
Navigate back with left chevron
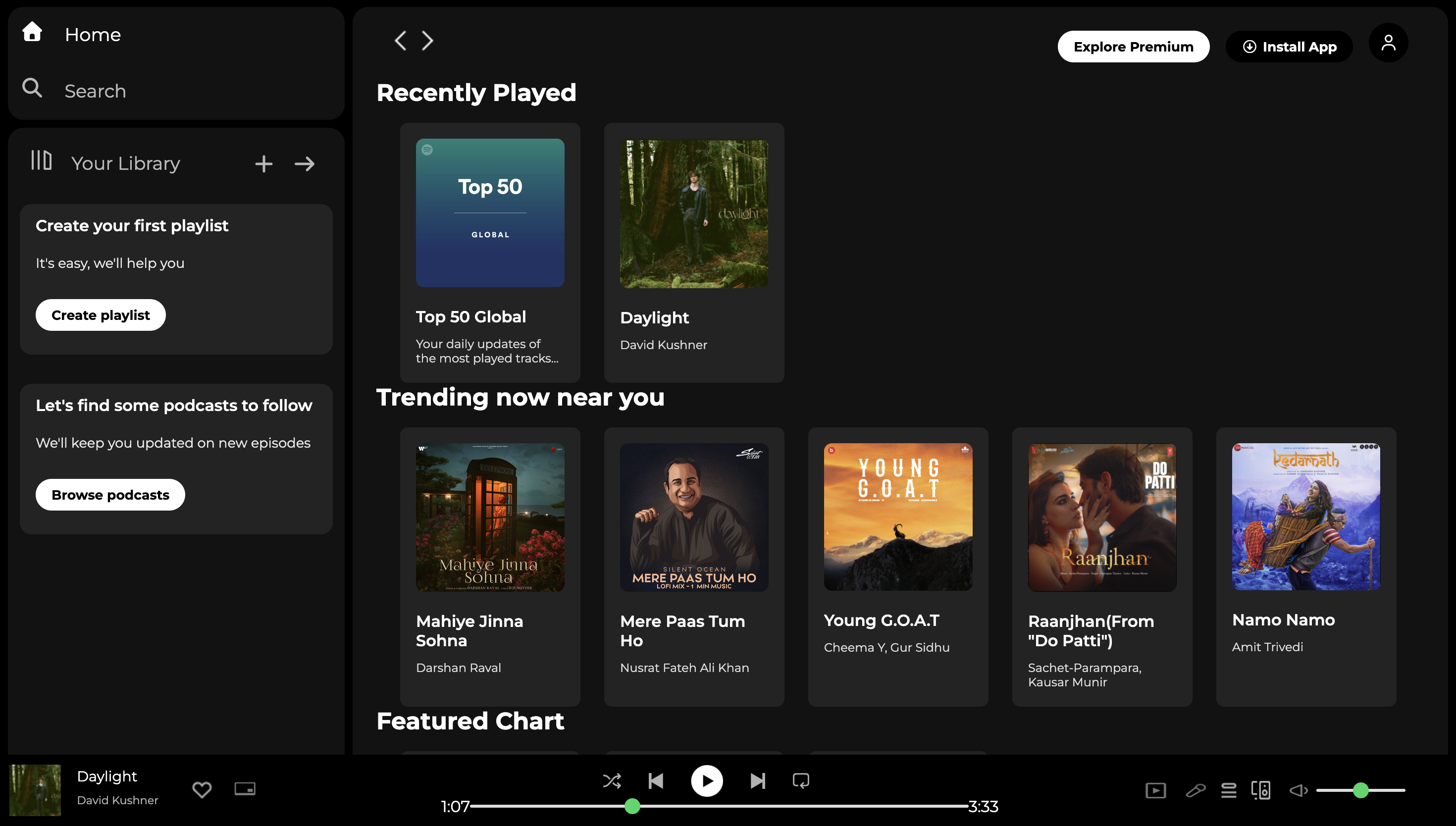tap(401, 41)
